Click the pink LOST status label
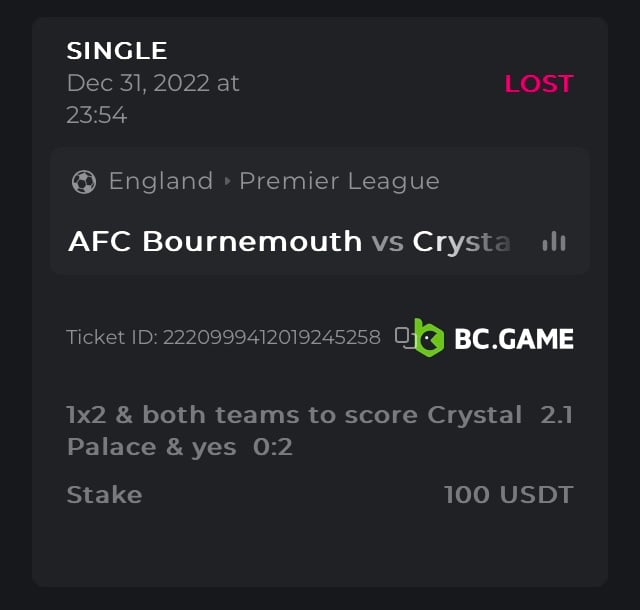Image resolution: width=640 pixels, height=610 pixels. [x=539, y=83]
